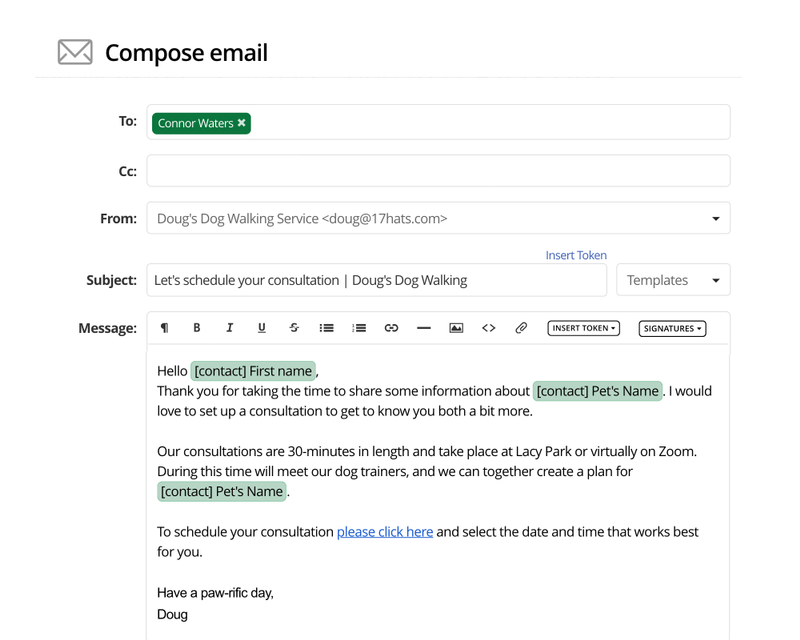Open the Insert Token dropdown in the toolbar
The width and height of the screenshot is (800, 640).
coord(583,328)
